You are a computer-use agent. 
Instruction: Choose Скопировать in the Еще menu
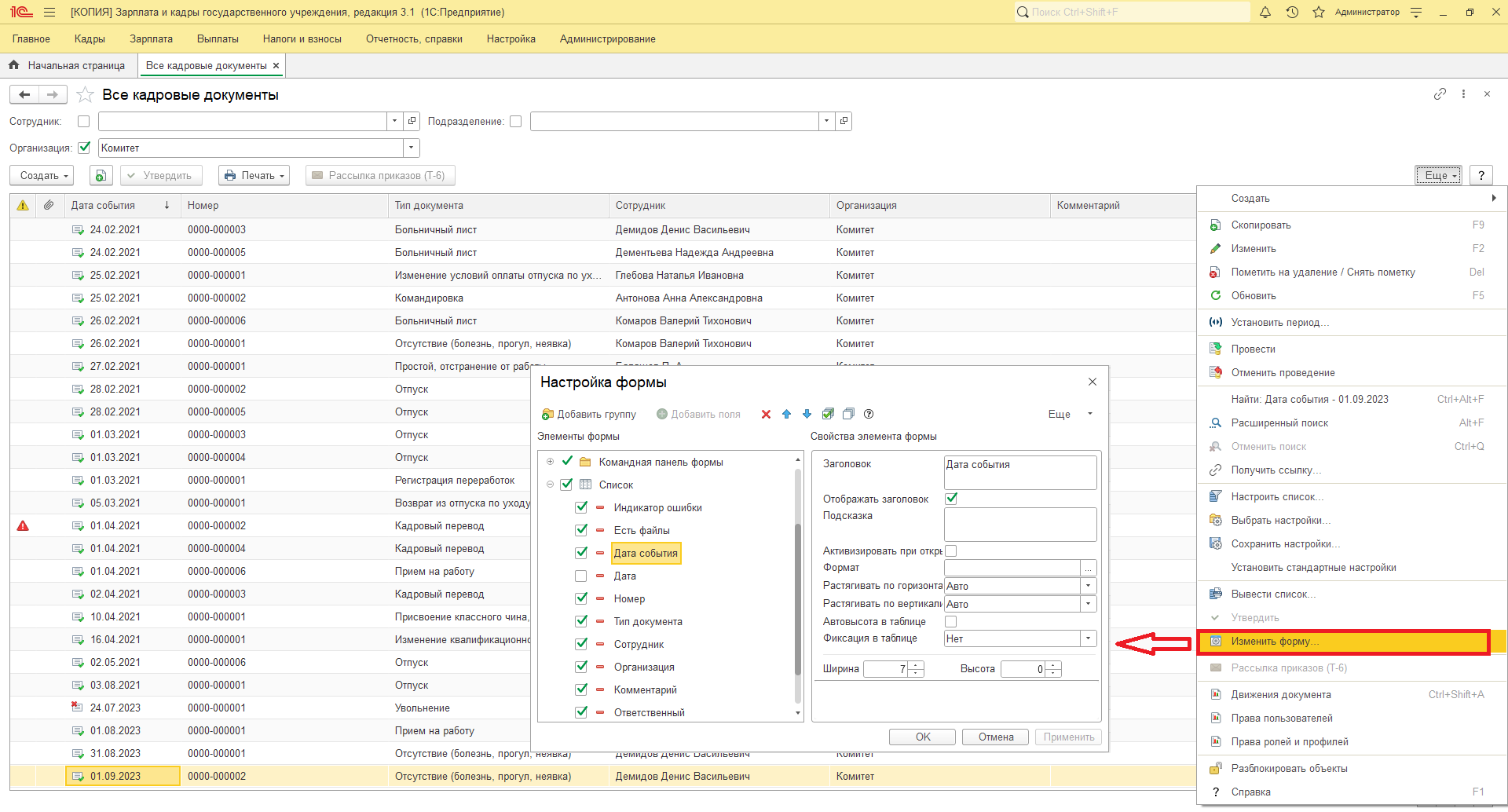[1261, 225]
